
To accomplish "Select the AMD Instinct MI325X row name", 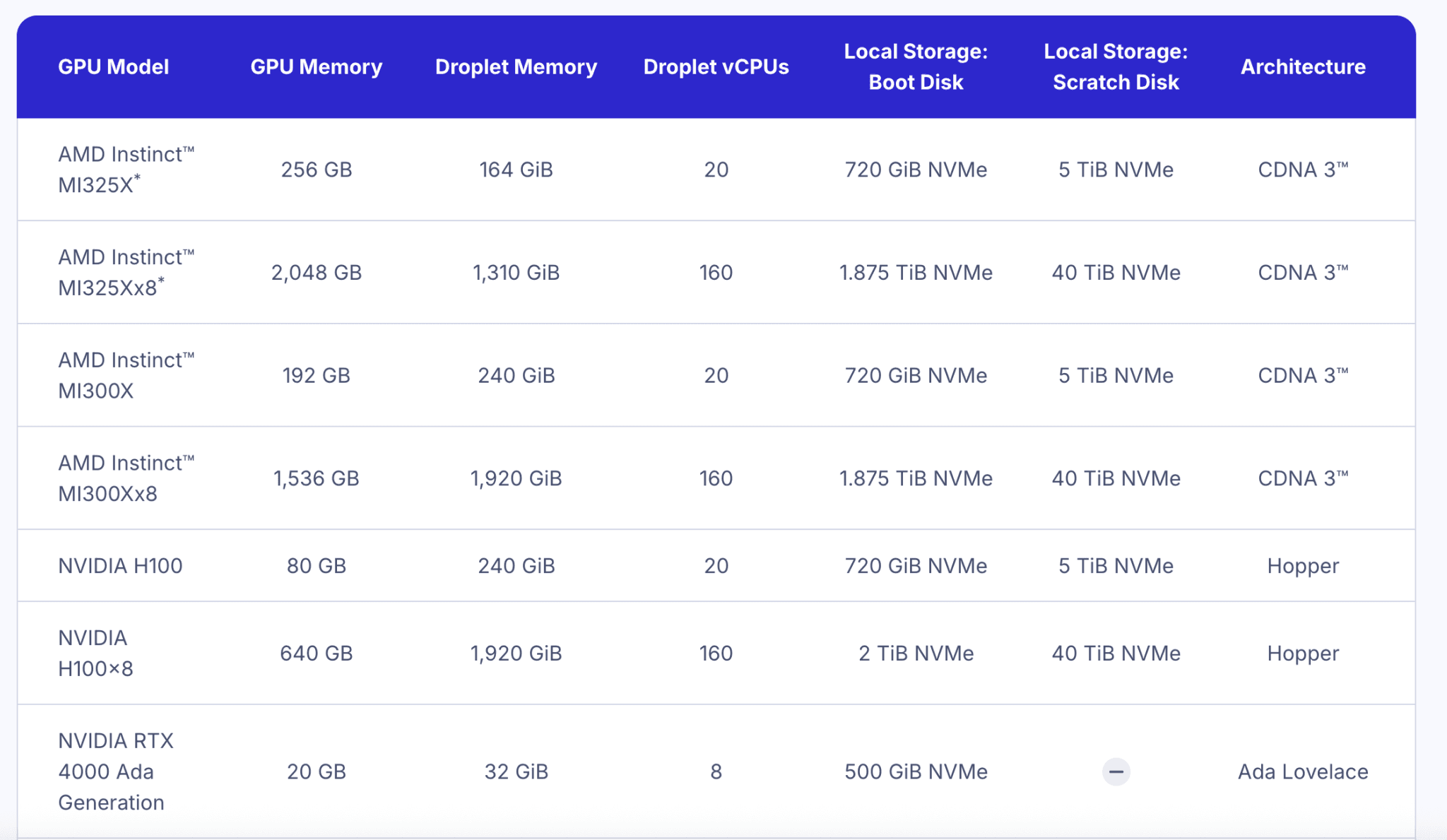I will pos(126,170).
